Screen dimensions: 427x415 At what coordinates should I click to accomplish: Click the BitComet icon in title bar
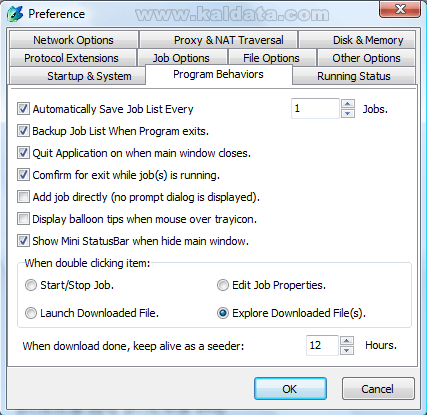15,14
